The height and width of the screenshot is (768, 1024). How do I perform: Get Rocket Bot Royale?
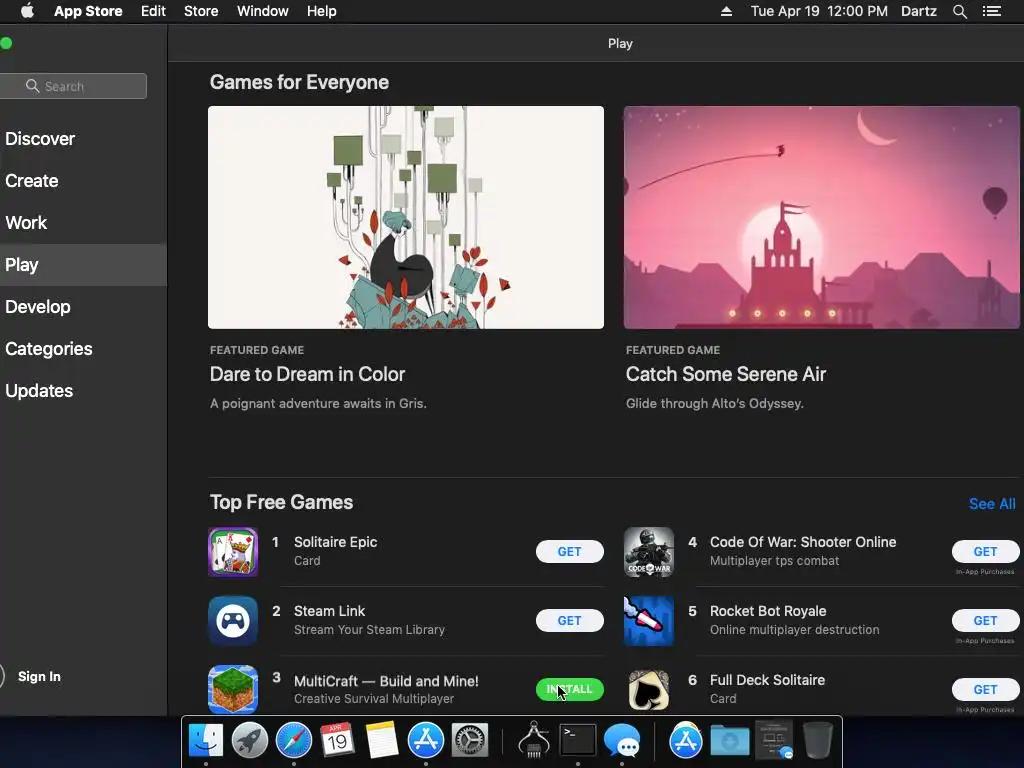pos(985,620)
